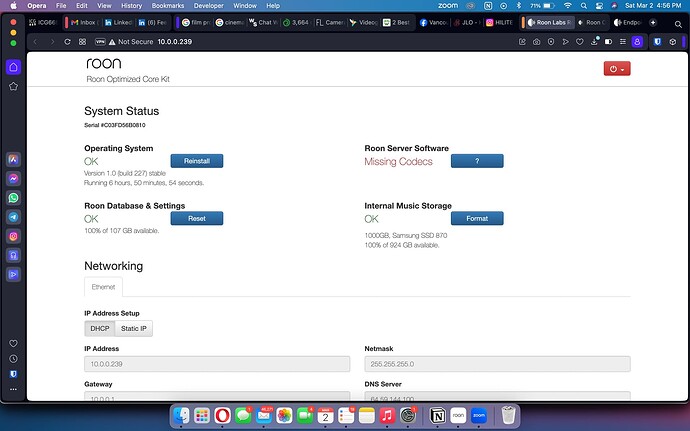Switch to the HILITE Instagram tab
Viewport: 690px width, 431px height.
499,22
